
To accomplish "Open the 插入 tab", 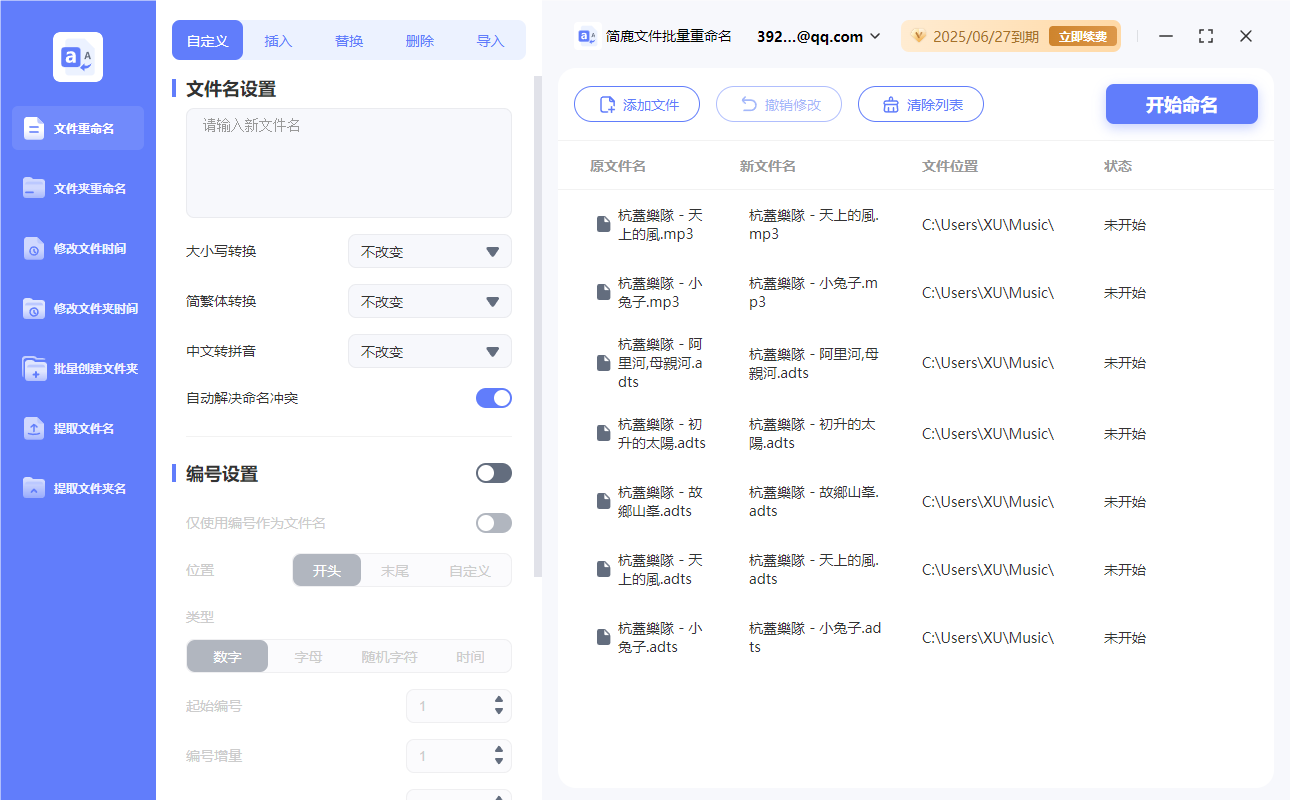I will 277,40.
